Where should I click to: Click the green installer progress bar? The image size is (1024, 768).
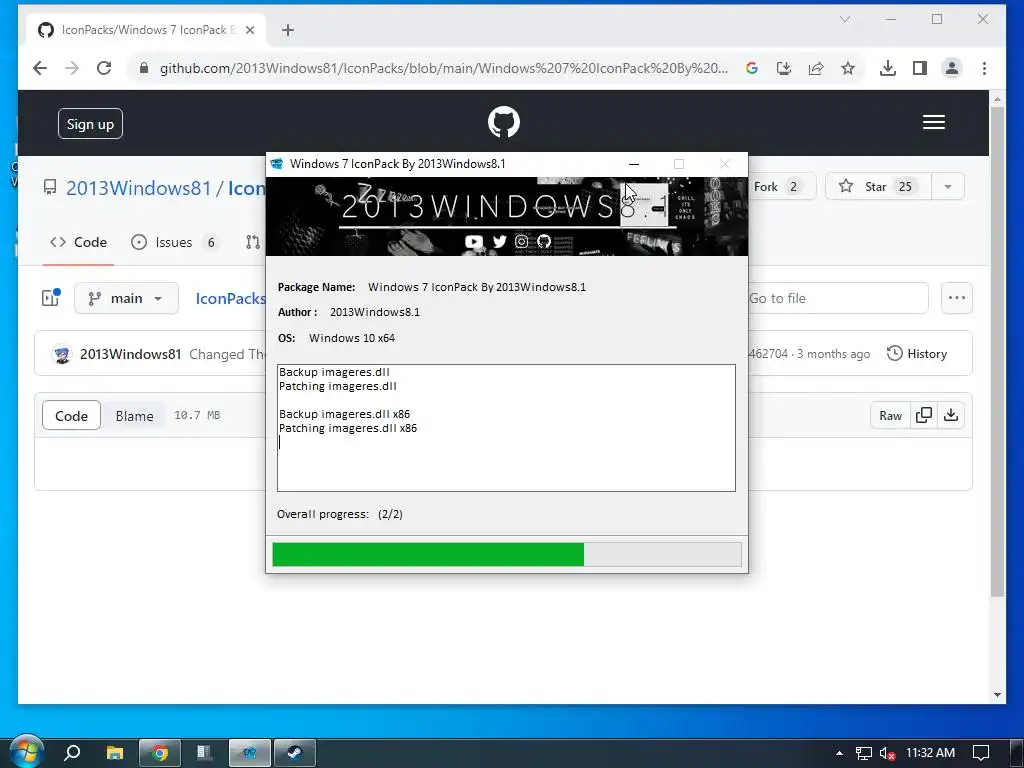pyautogui.click(x=507, y=554)
